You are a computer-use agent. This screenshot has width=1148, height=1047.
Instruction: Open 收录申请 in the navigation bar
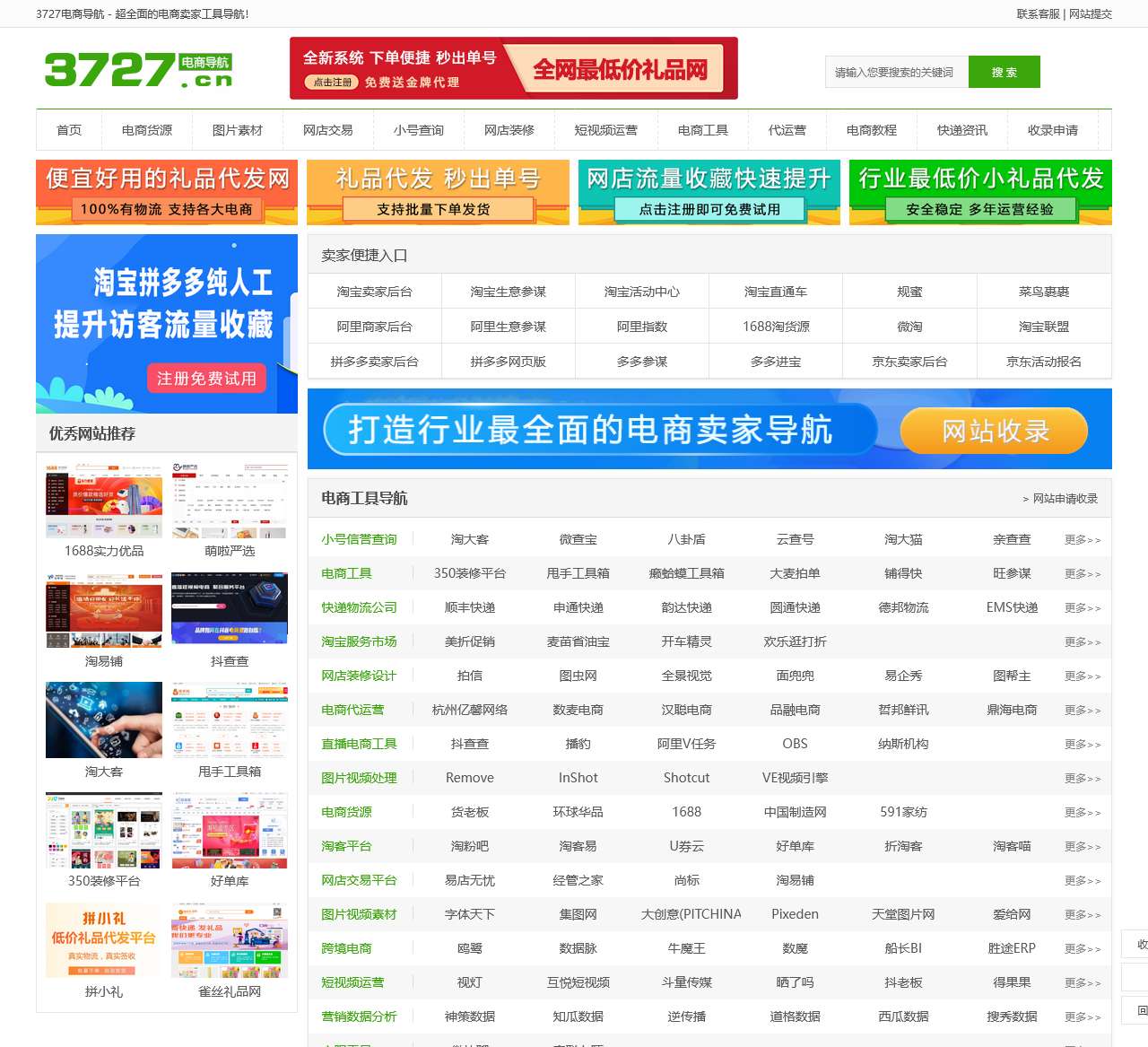(x=1053, y=130)
